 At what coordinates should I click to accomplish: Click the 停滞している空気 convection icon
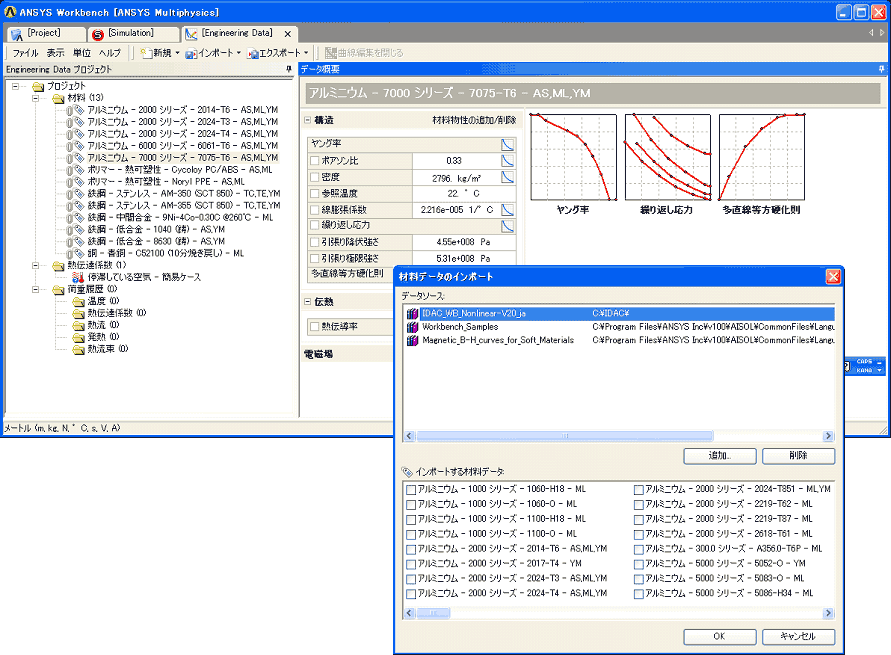coord(78,277)
